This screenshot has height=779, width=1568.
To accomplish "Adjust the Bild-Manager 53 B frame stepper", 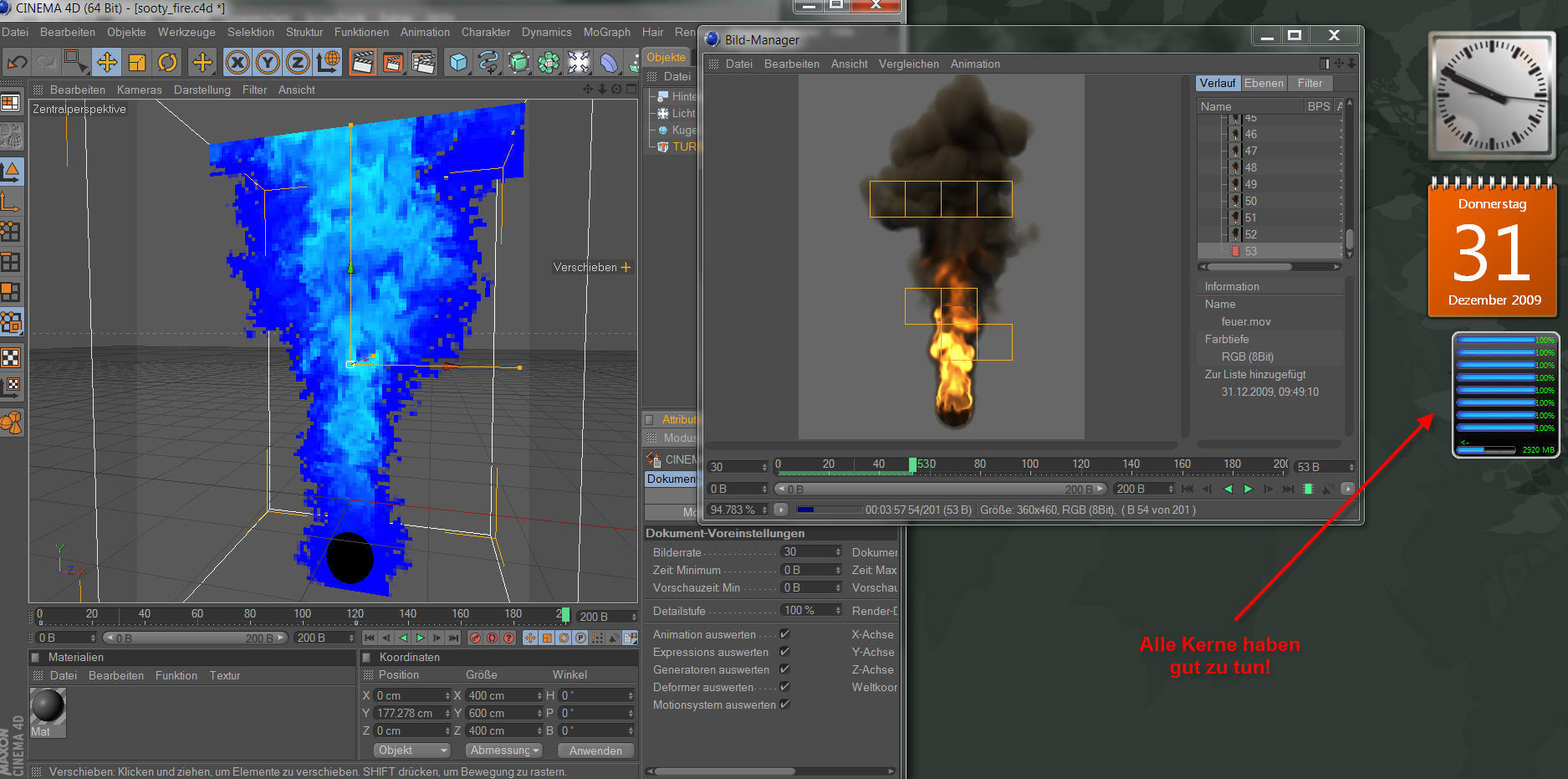I will pyautogui.click(x=1351, y=467).
